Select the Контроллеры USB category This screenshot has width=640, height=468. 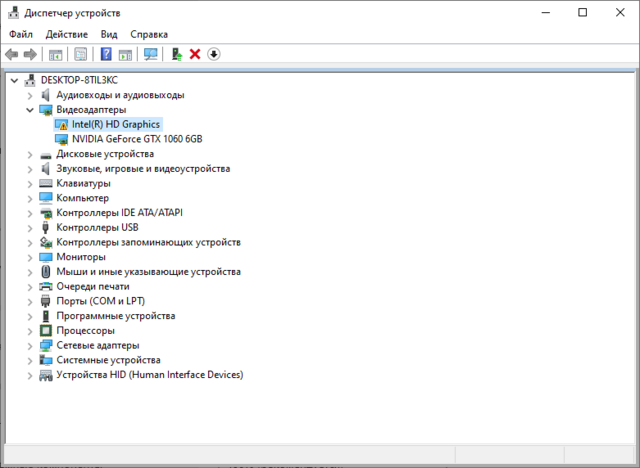click(97, 227)
